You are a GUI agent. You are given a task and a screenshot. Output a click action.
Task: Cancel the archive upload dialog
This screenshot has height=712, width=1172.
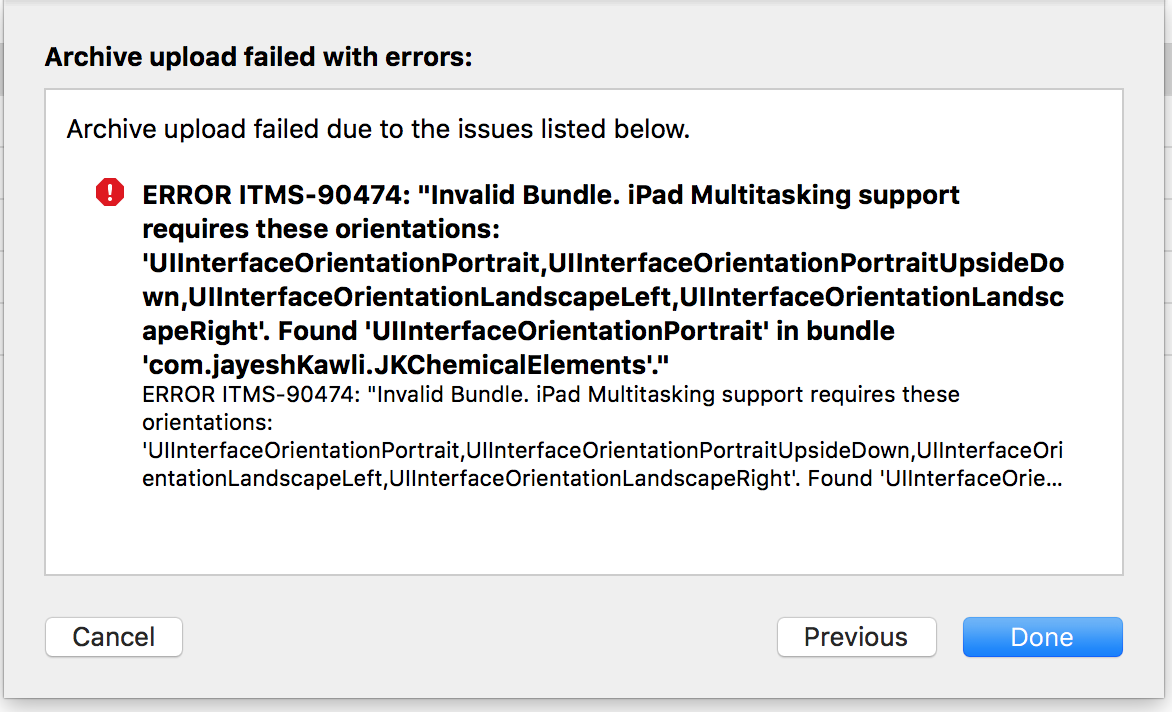pos(114,637)
